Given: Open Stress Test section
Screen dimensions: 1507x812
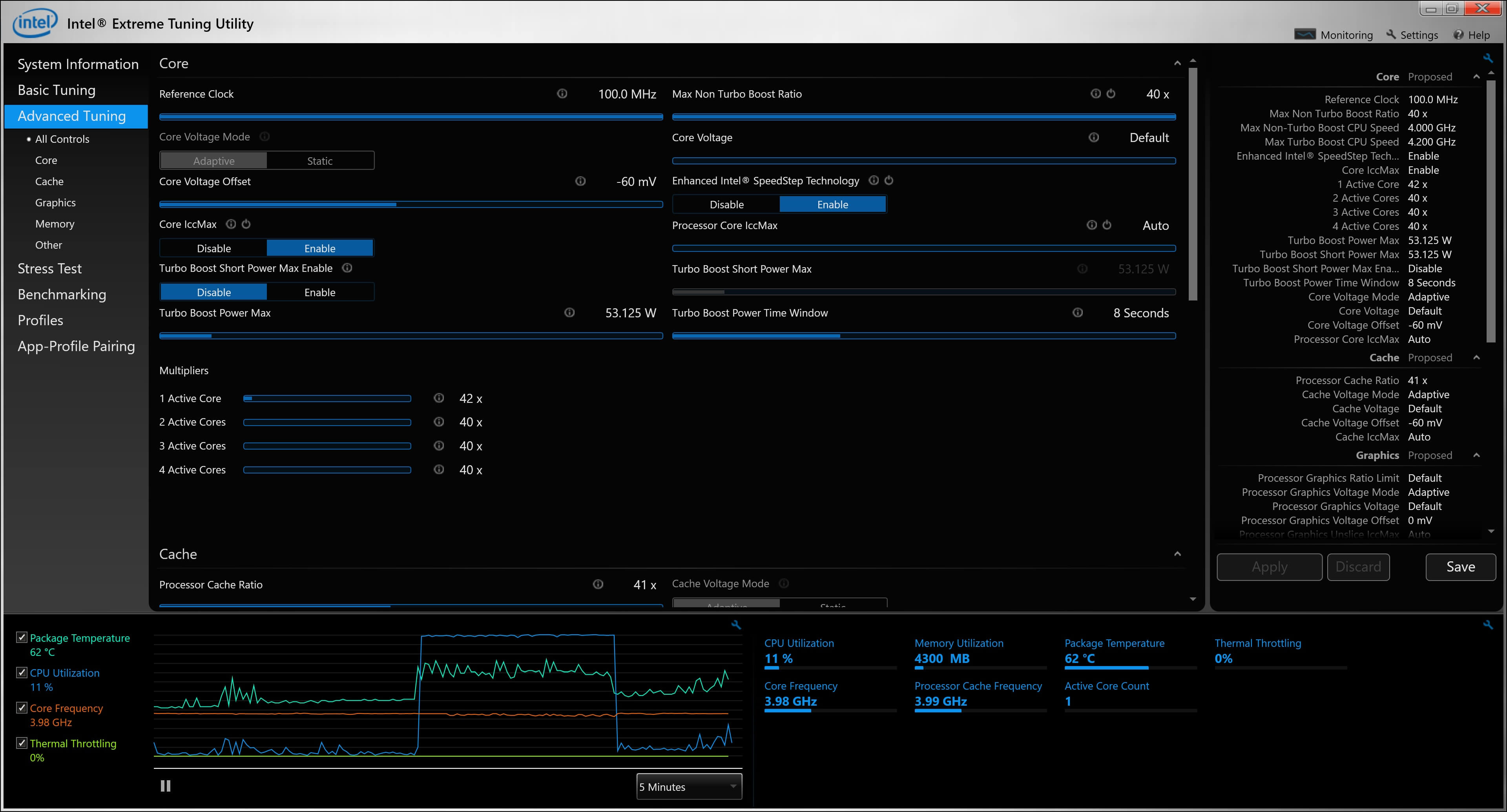Looking at the screenshot, I should 50,268.
